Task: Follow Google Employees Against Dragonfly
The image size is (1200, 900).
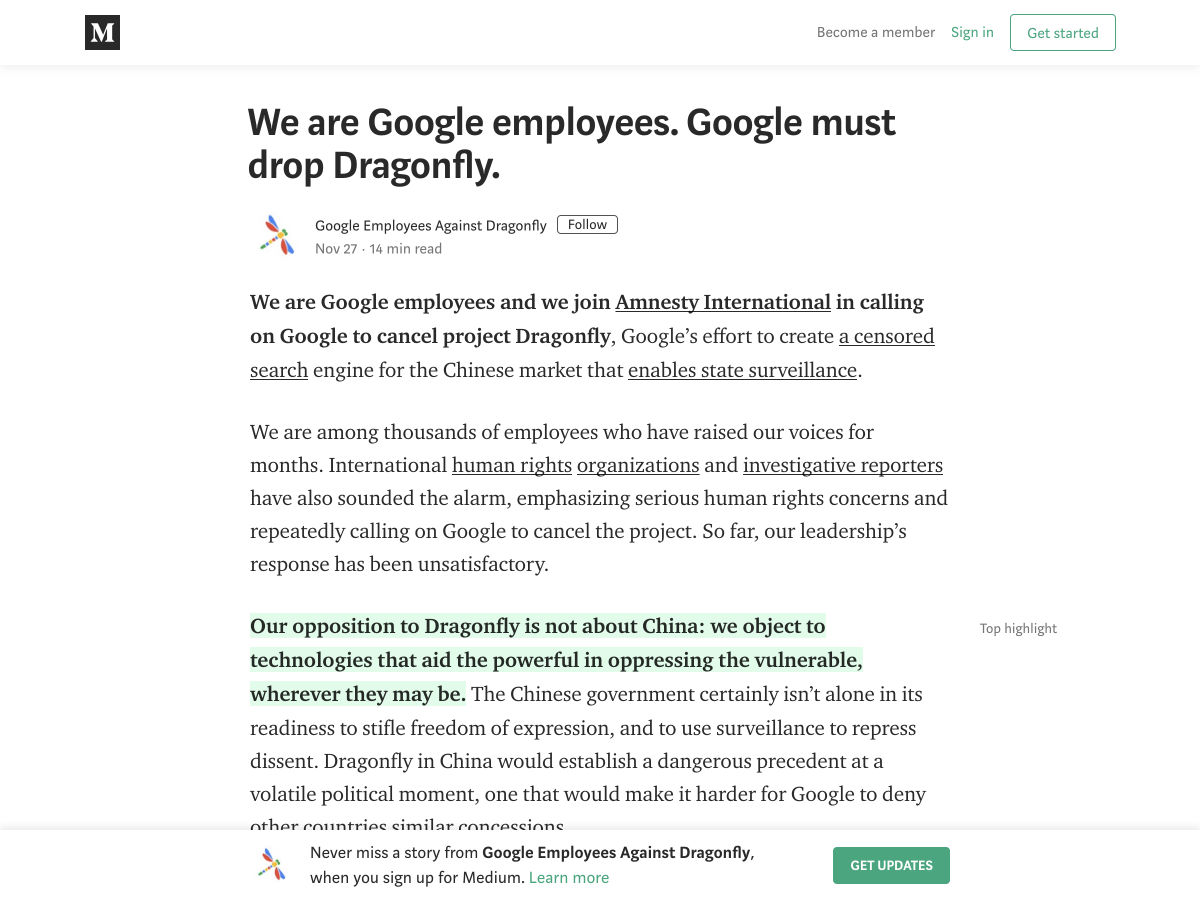Action: [x=587, y=225]
